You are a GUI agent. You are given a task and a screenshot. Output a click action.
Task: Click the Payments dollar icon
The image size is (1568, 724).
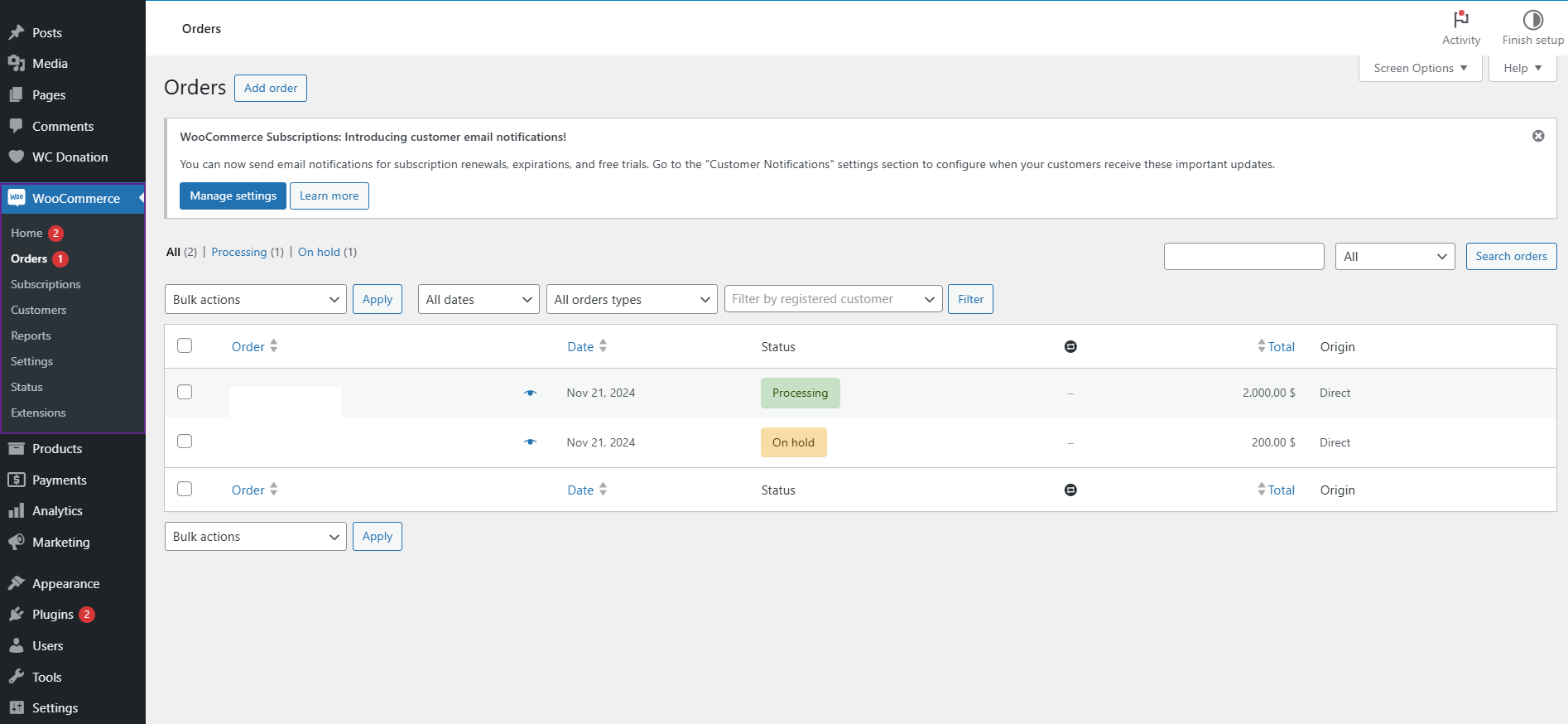click(17, 480)
